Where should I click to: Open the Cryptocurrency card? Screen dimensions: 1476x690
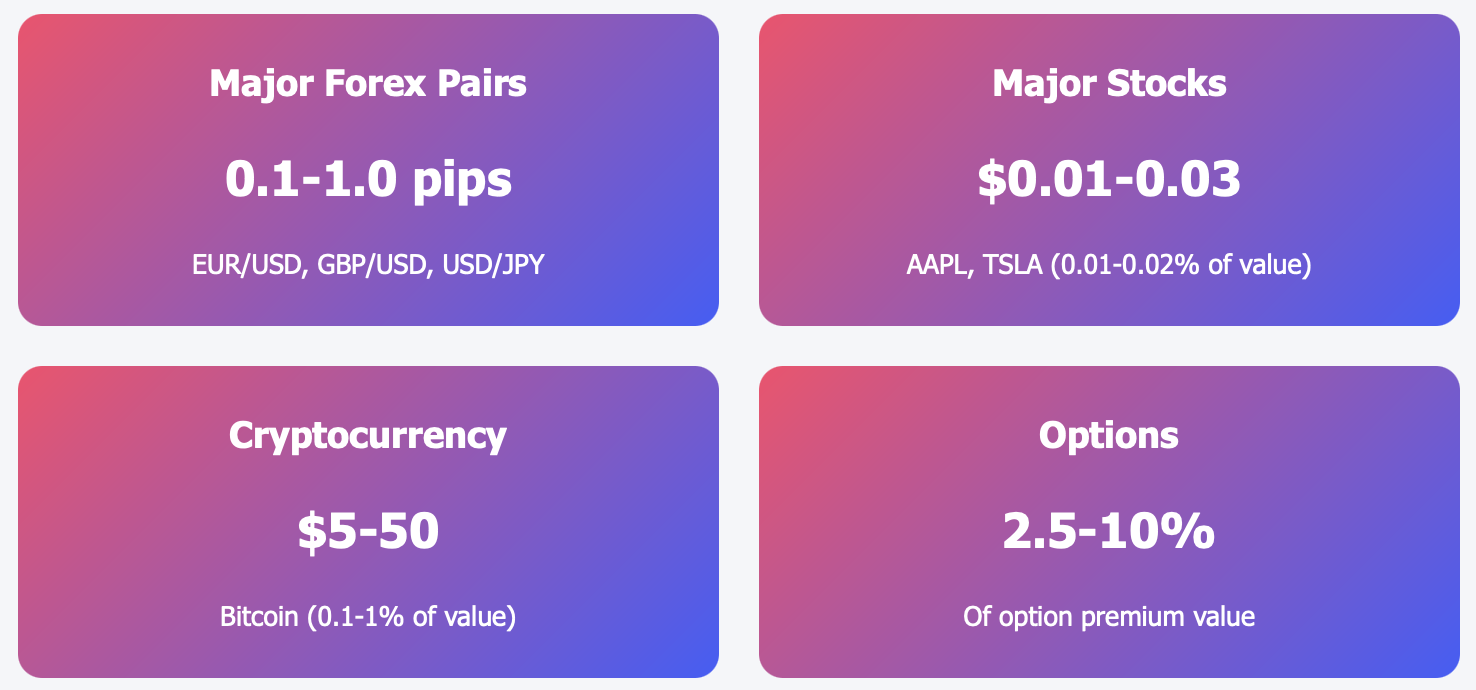pyautogui.click(x=368, y=522)
